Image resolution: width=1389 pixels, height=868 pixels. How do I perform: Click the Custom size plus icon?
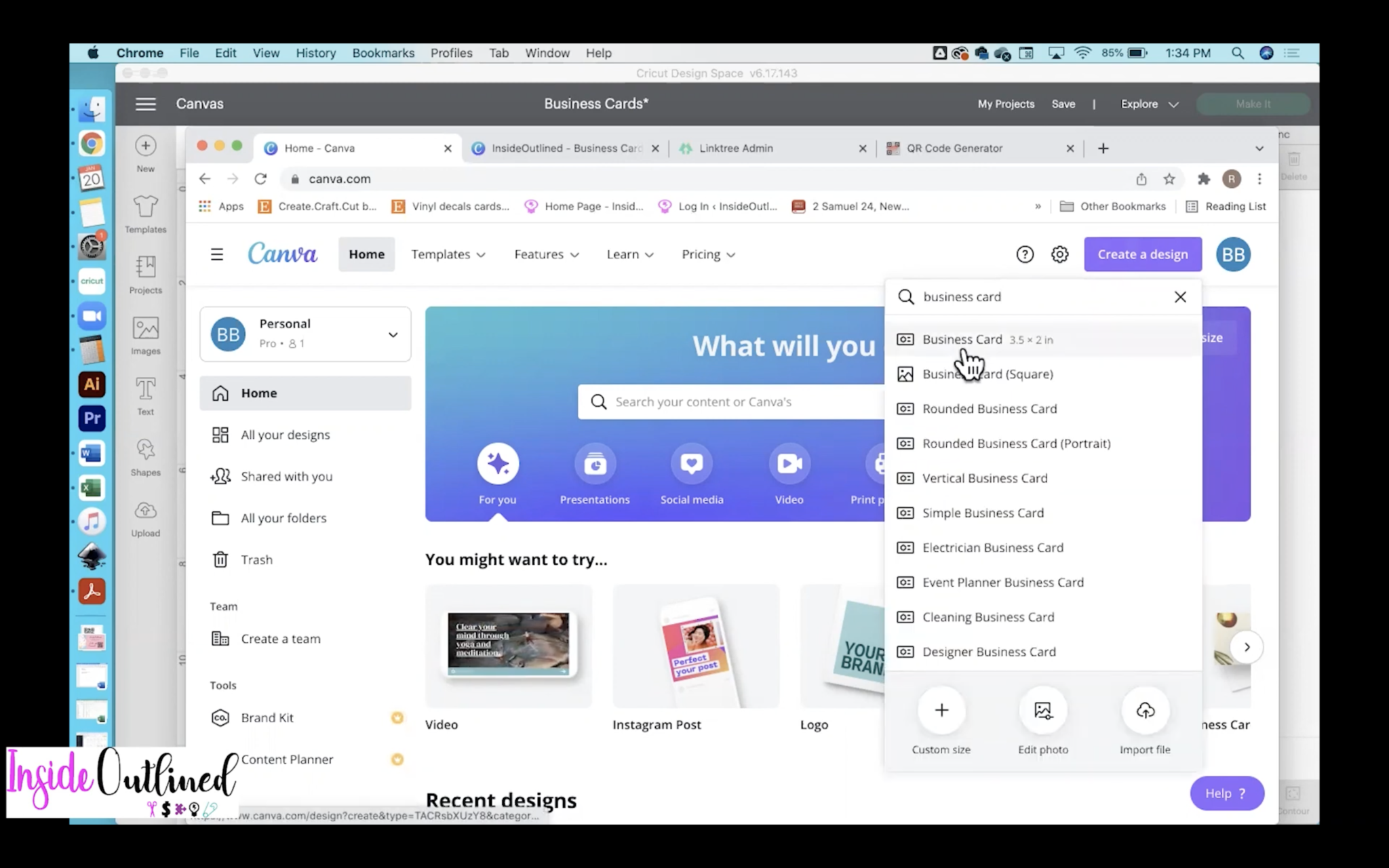pos(941,710)
